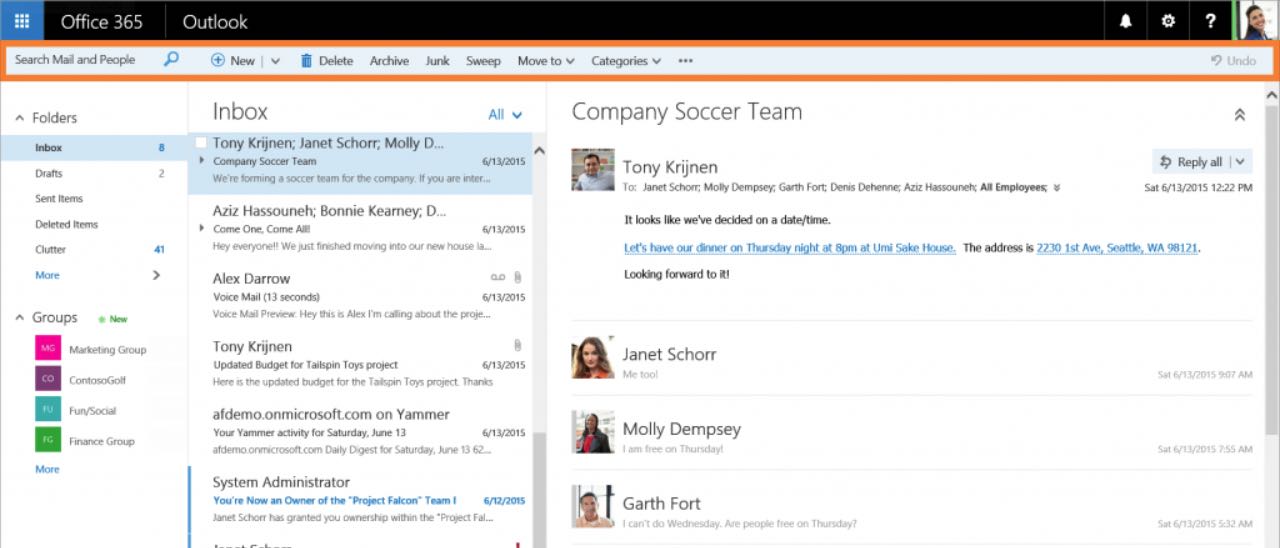Click the dinner Thursday night link
The width and height of the screenshot is (1280, 548).
pos(790,248)
